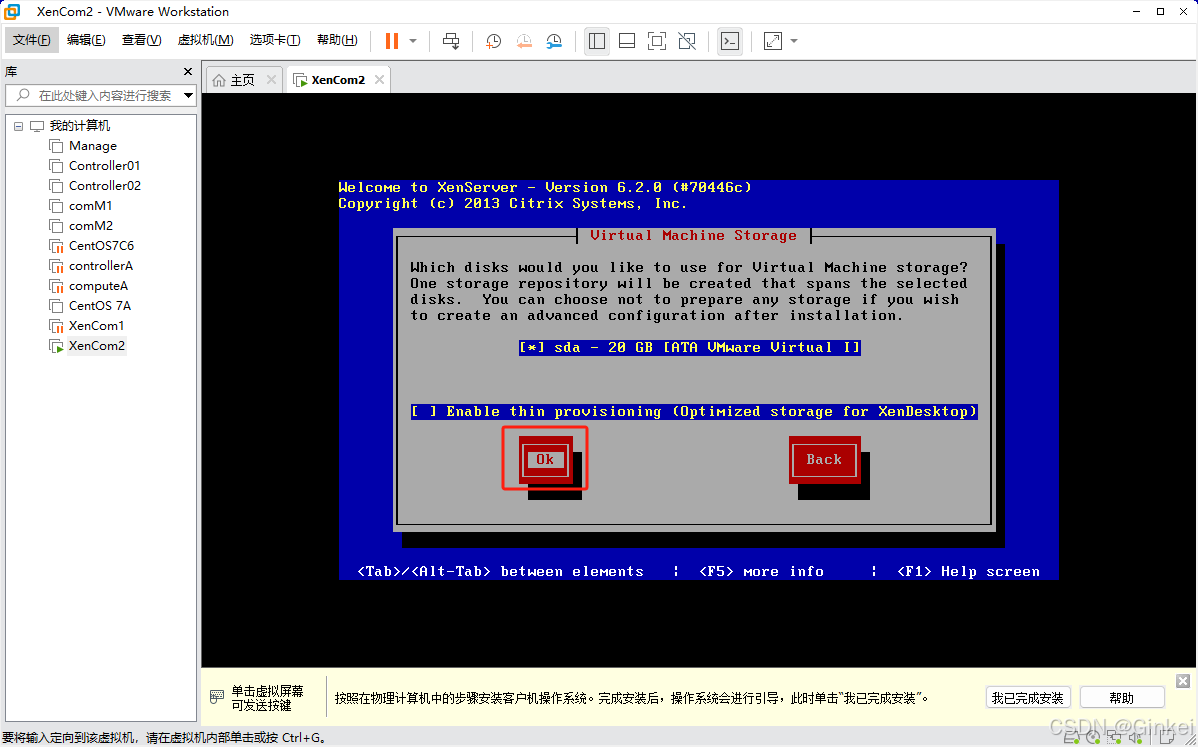Image resolution: width=1198 pixels, height=747 pixels.
Task: Switch to Unity mode
Action: [x=687, y=41]
